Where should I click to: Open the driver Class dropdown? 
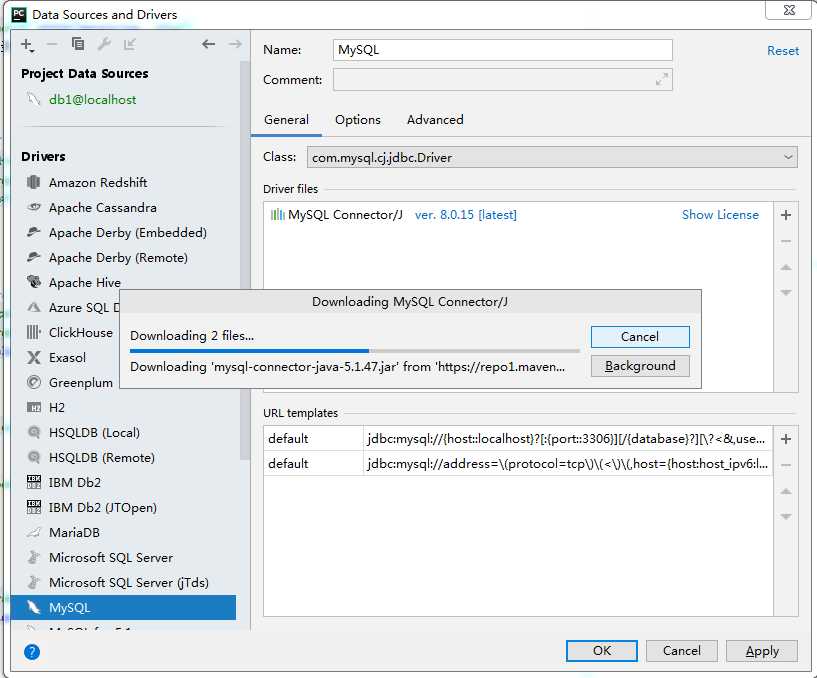(x=552, y=157)
